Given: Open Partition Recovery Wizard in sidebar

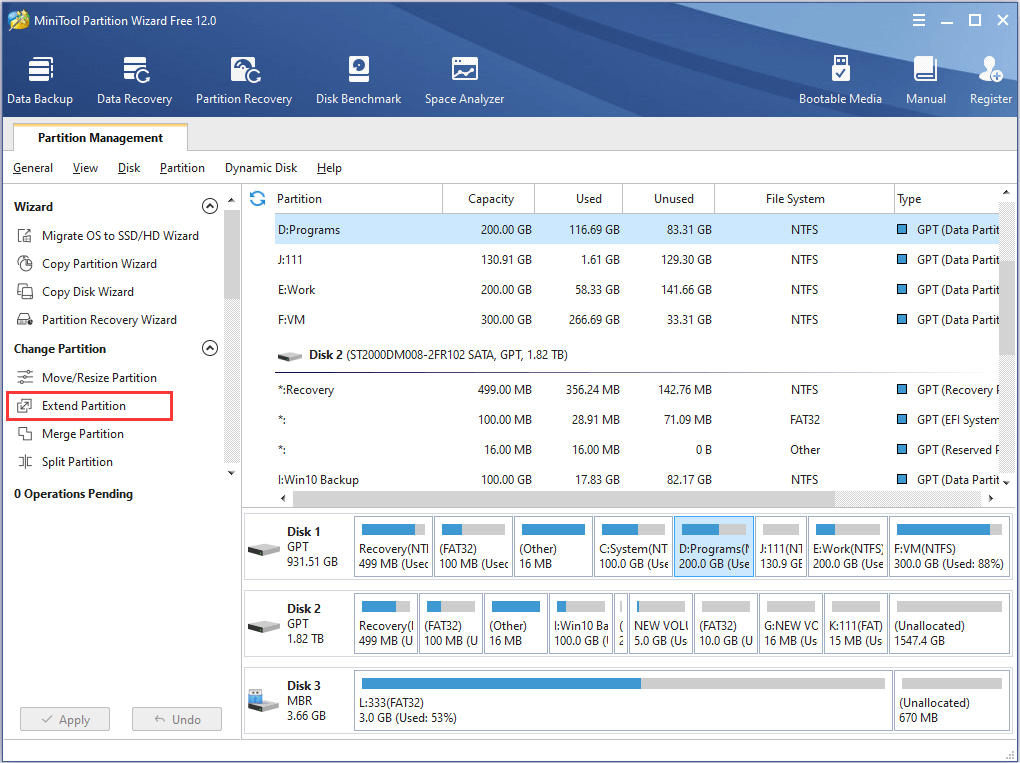Looking at the screenshot, I should (x=97, y=319).
